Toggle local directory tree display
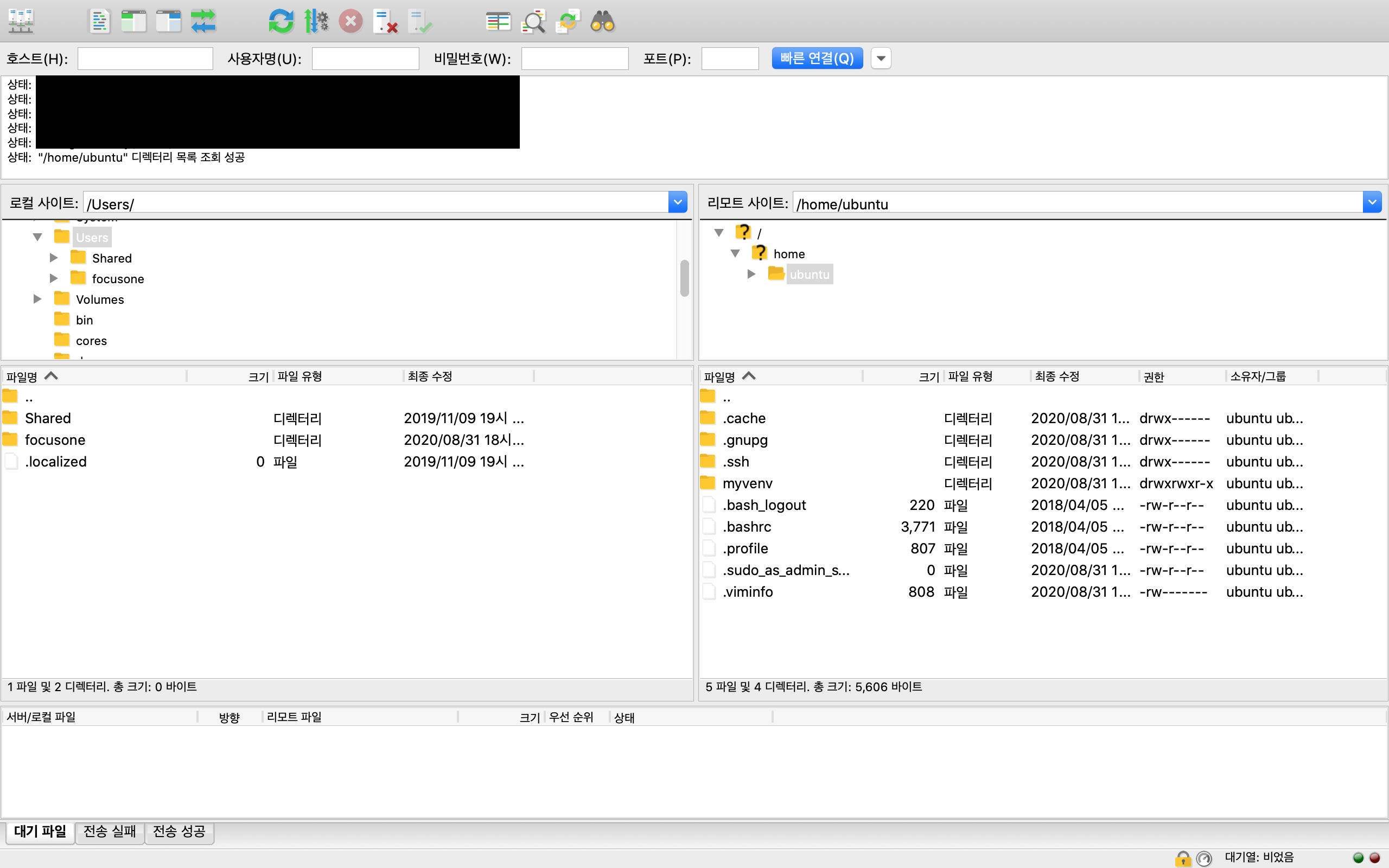The width and height of the screenshot is (1389, 868). click(x=133, y=21)
